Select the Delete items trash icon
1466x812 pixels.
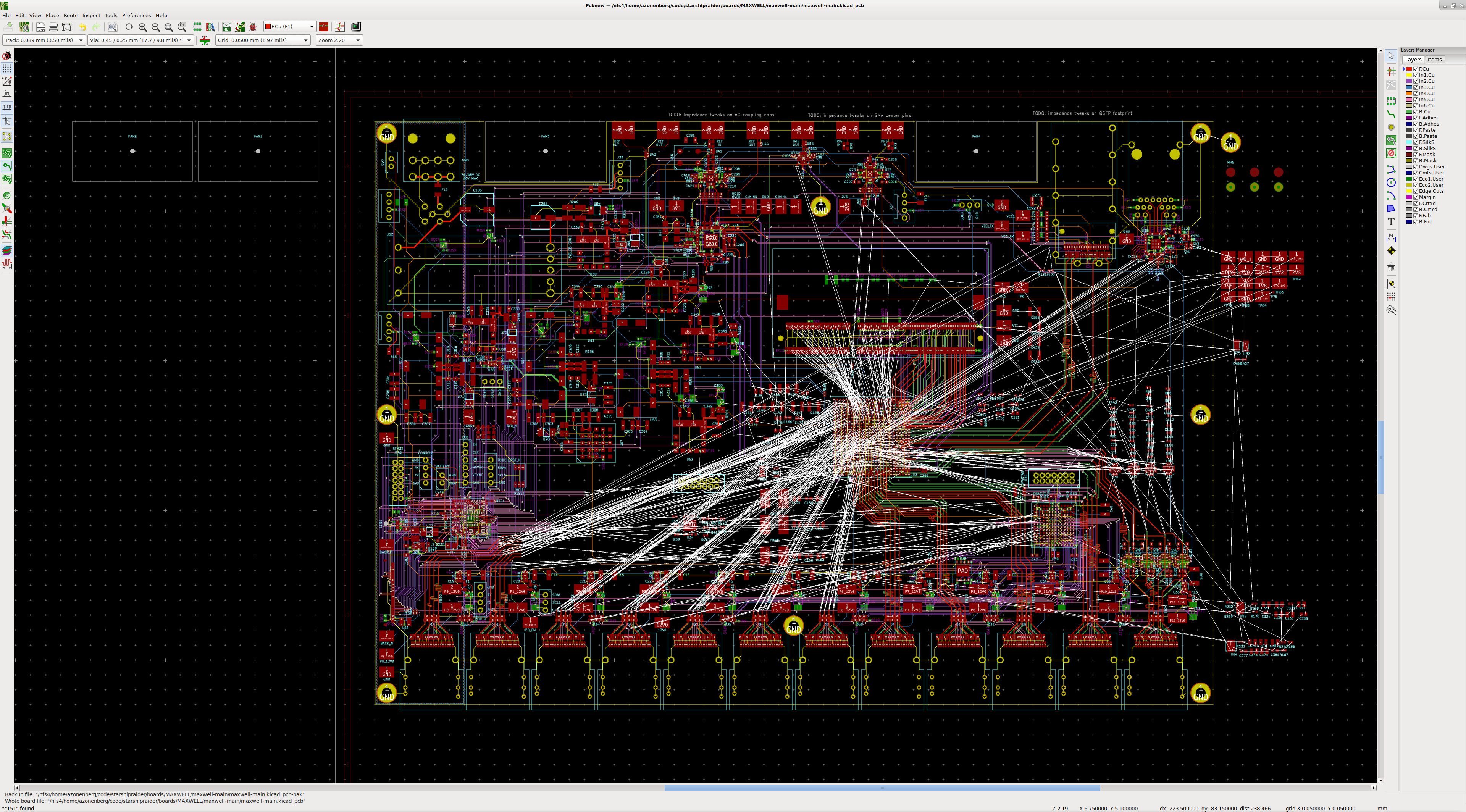[1391, 268]
